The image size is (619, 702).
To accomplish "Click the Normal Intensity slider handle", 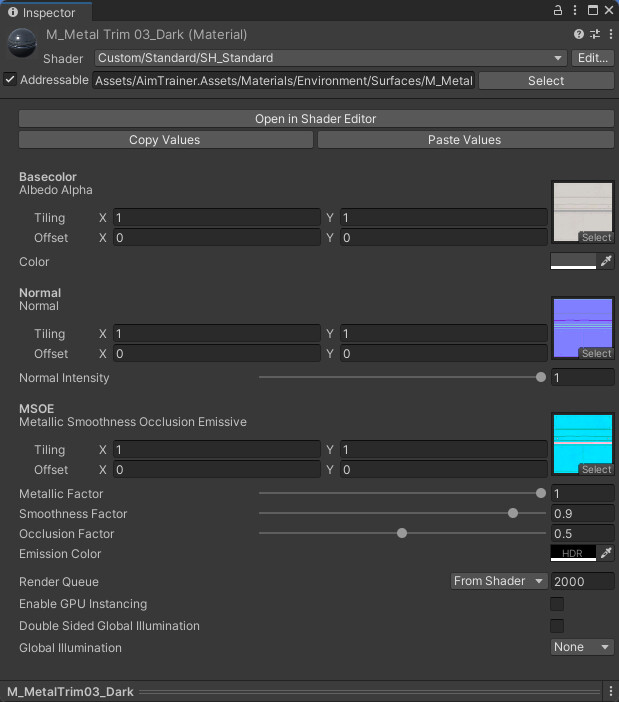I will [x=541, y=377].
